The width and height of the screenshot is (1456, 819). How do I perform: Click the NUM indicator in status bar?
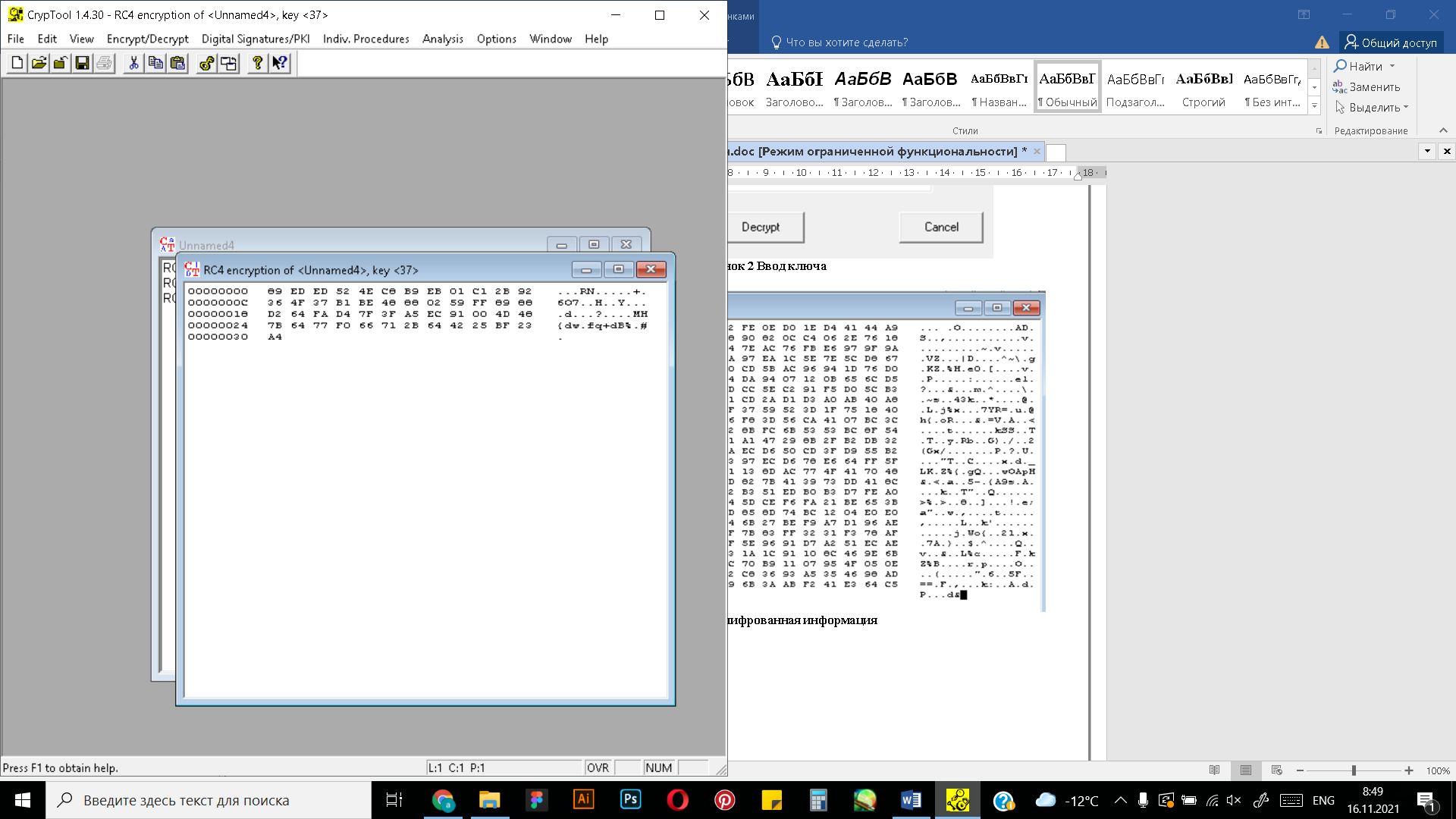pos(658,767)
